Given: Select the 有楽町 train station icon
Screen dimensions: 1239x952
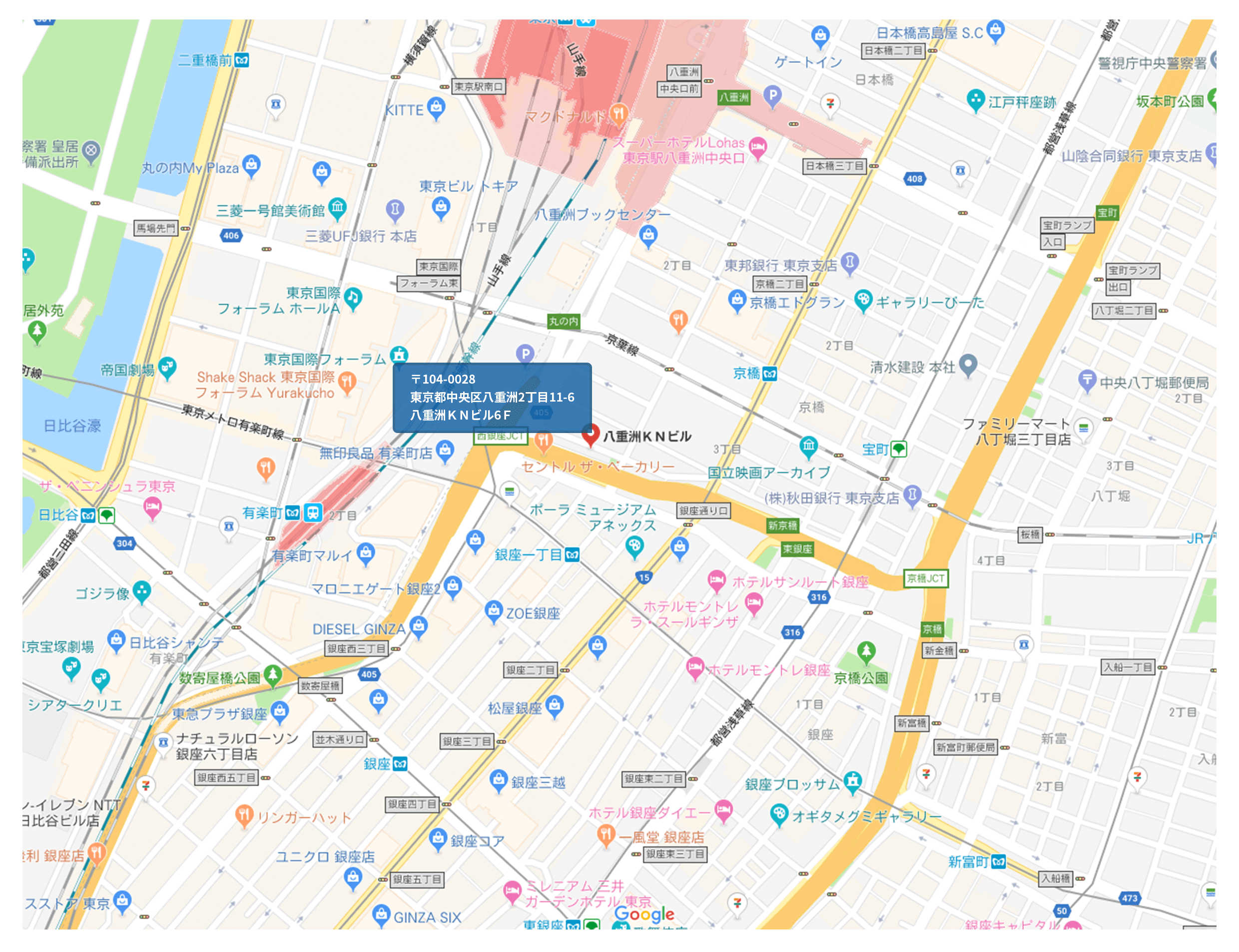Looking at the screenshot, I should point(313,512).
